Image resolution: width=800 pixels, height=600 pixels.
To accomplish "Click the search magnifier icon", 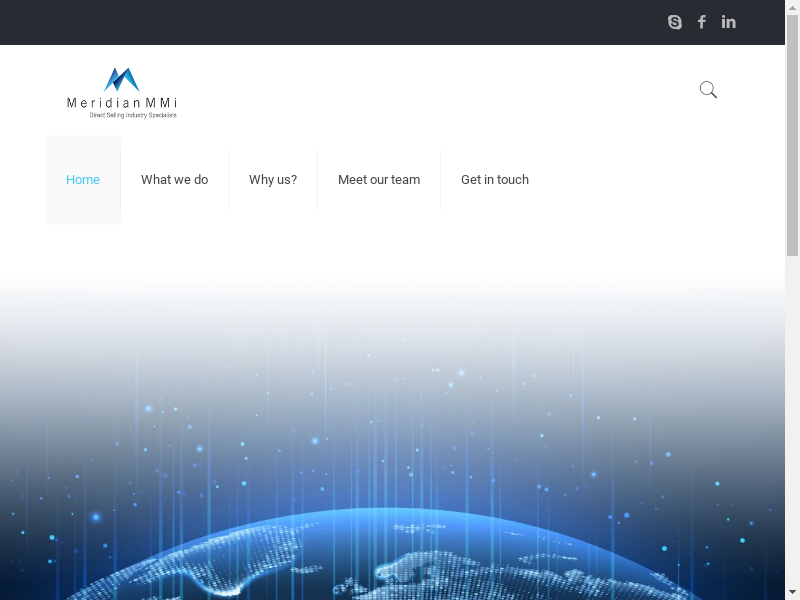I will click(708, 90).
